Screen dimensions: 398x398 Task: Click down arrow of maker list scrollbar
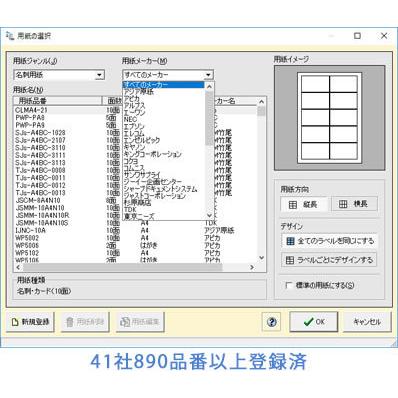coord(209,216)
